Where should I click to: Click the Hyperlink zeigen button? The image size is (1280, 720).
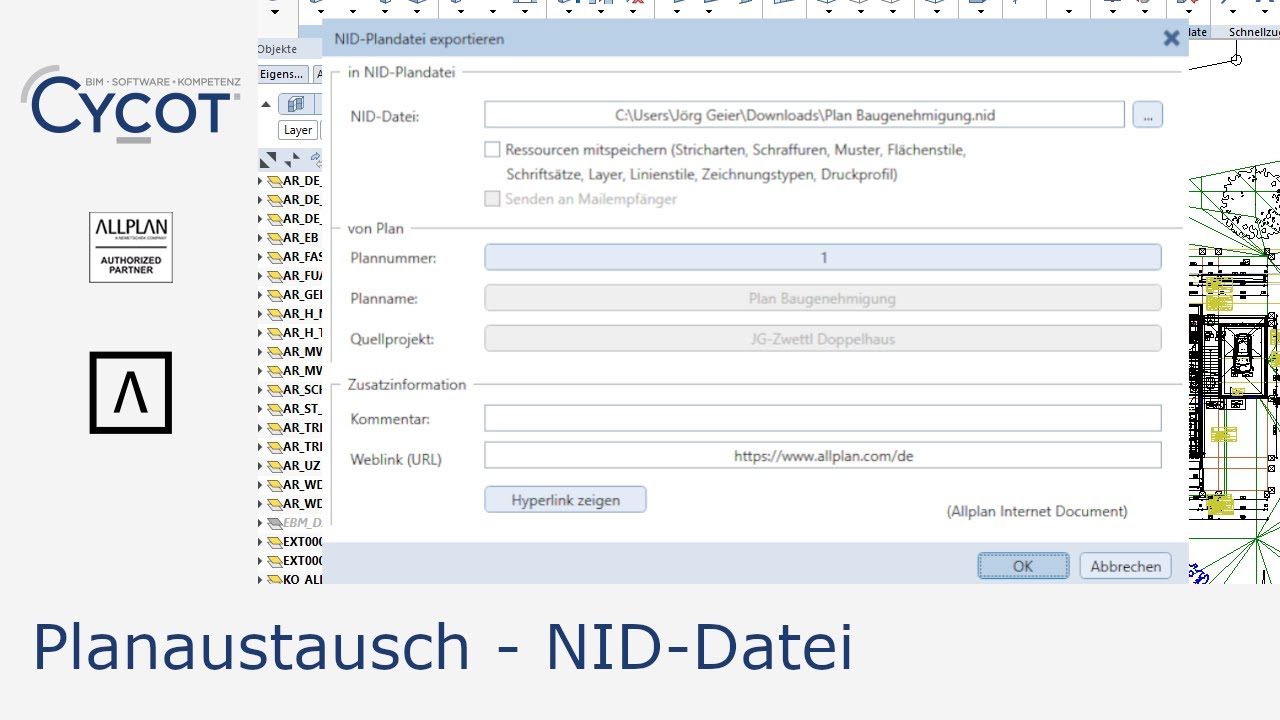566,500
